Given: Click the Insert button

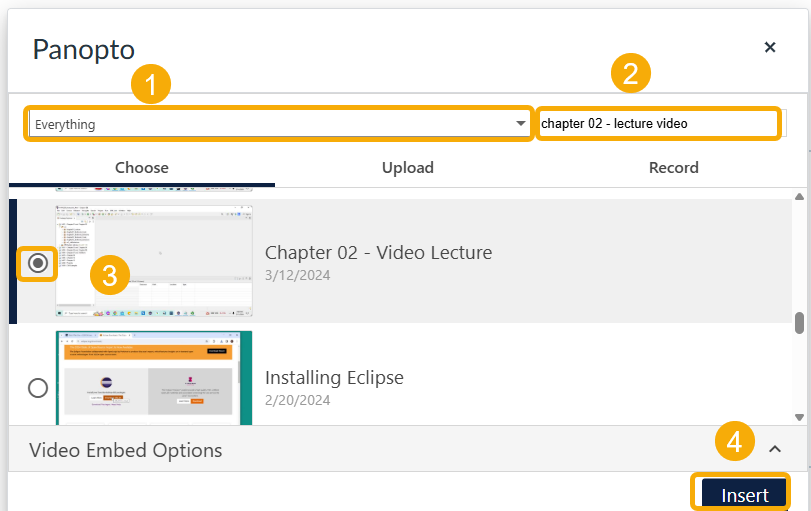Looking at the screenshot, I should click(744, 494).
